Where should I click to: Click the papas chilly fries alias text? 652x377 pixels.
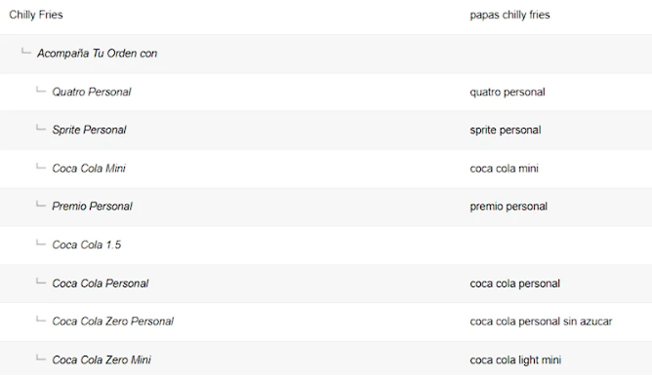coord(510,15)
